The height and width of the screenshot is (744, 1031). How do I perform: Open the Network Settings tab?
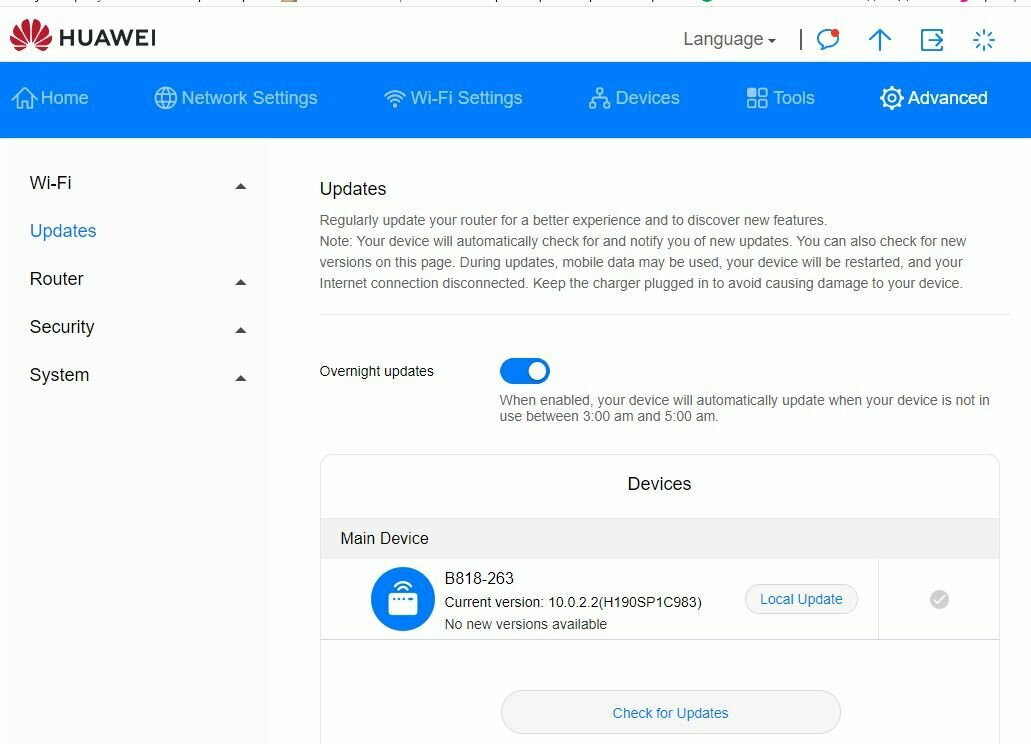235,98
